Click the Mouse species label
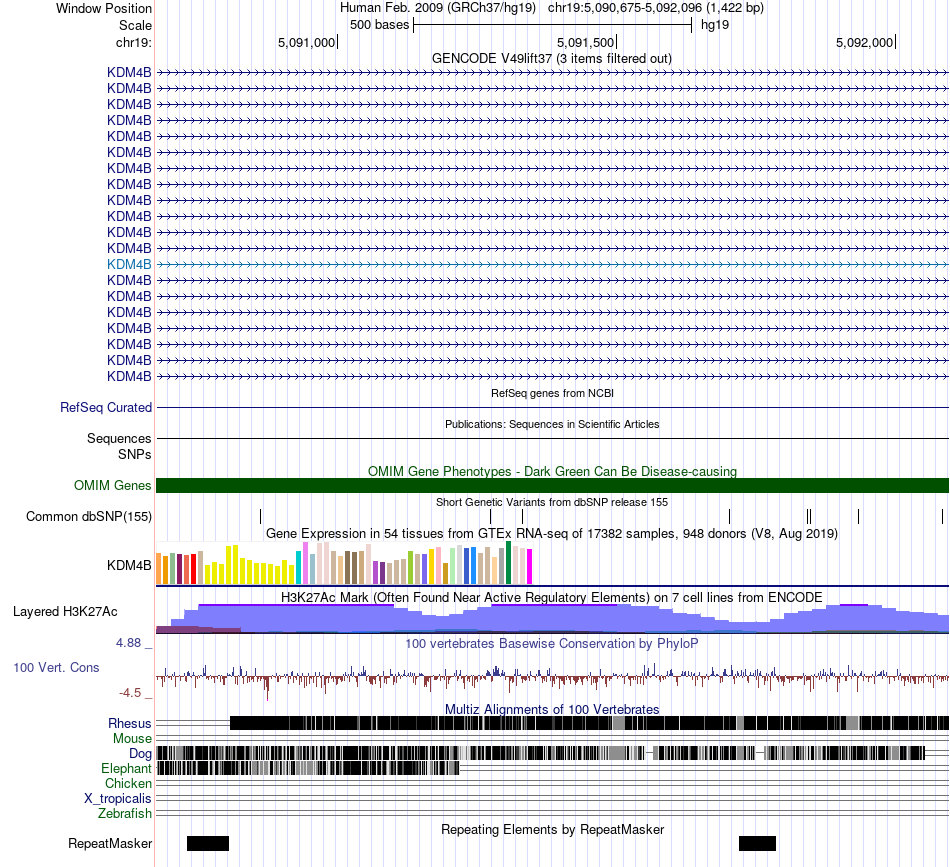The height and width of the screenshot is (867, 950). tap(132, 739)
